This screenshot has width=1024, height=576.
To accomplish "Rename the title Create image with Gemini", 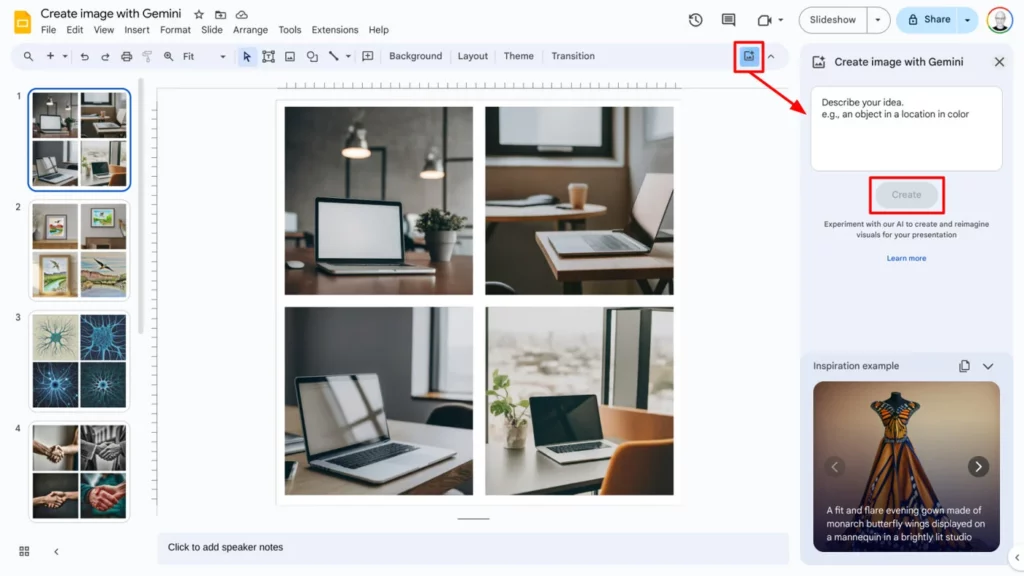I will point(111,14).
